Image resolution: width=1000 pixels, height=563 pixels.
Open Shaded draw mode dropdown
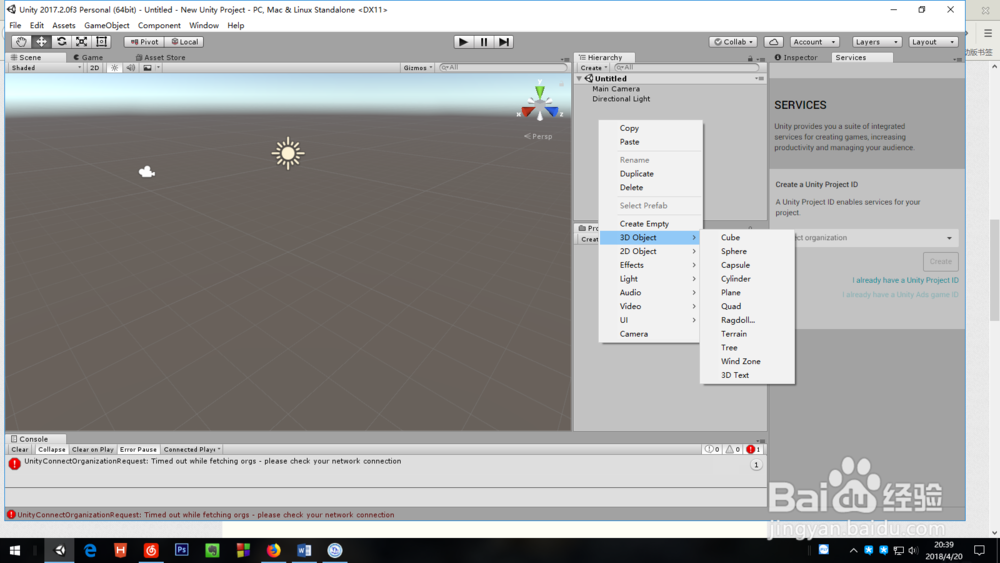pos(46,68)
